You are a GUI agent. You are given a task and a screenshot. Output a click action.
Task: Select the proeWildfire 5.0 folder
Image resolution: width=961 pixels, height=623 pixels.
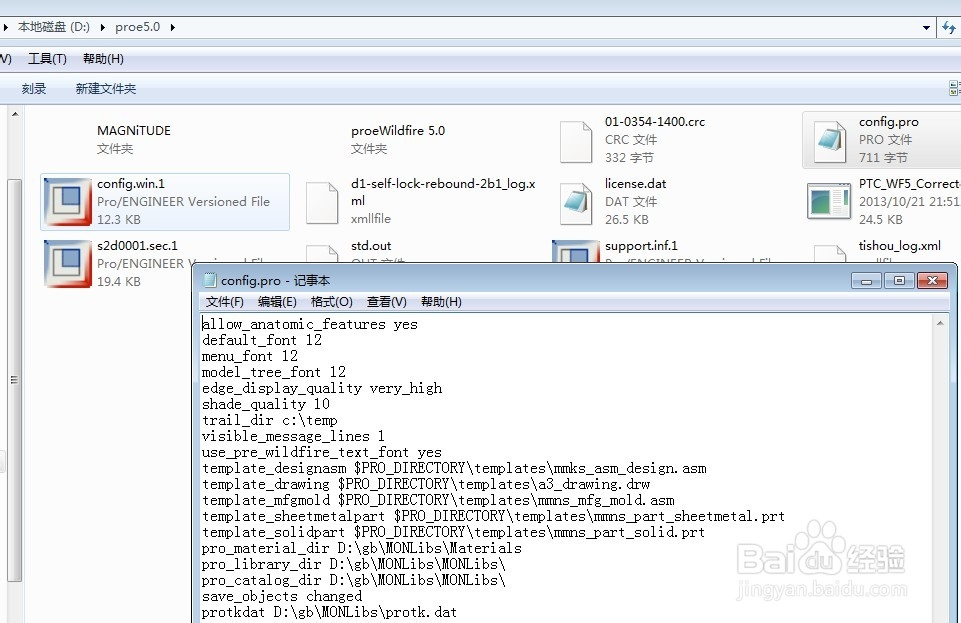click(398, 130)
